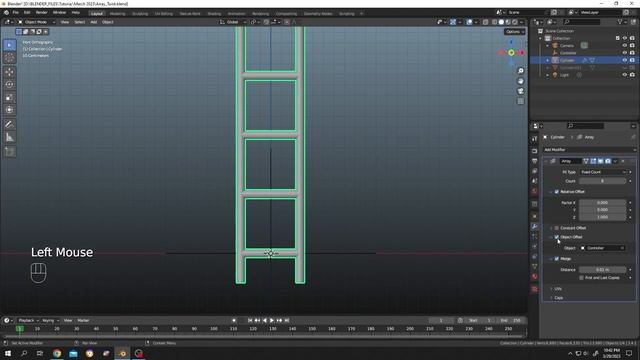This screenshot has width=640, height=360.
Task: Open the Render menu
Action: tap(42, 13)
